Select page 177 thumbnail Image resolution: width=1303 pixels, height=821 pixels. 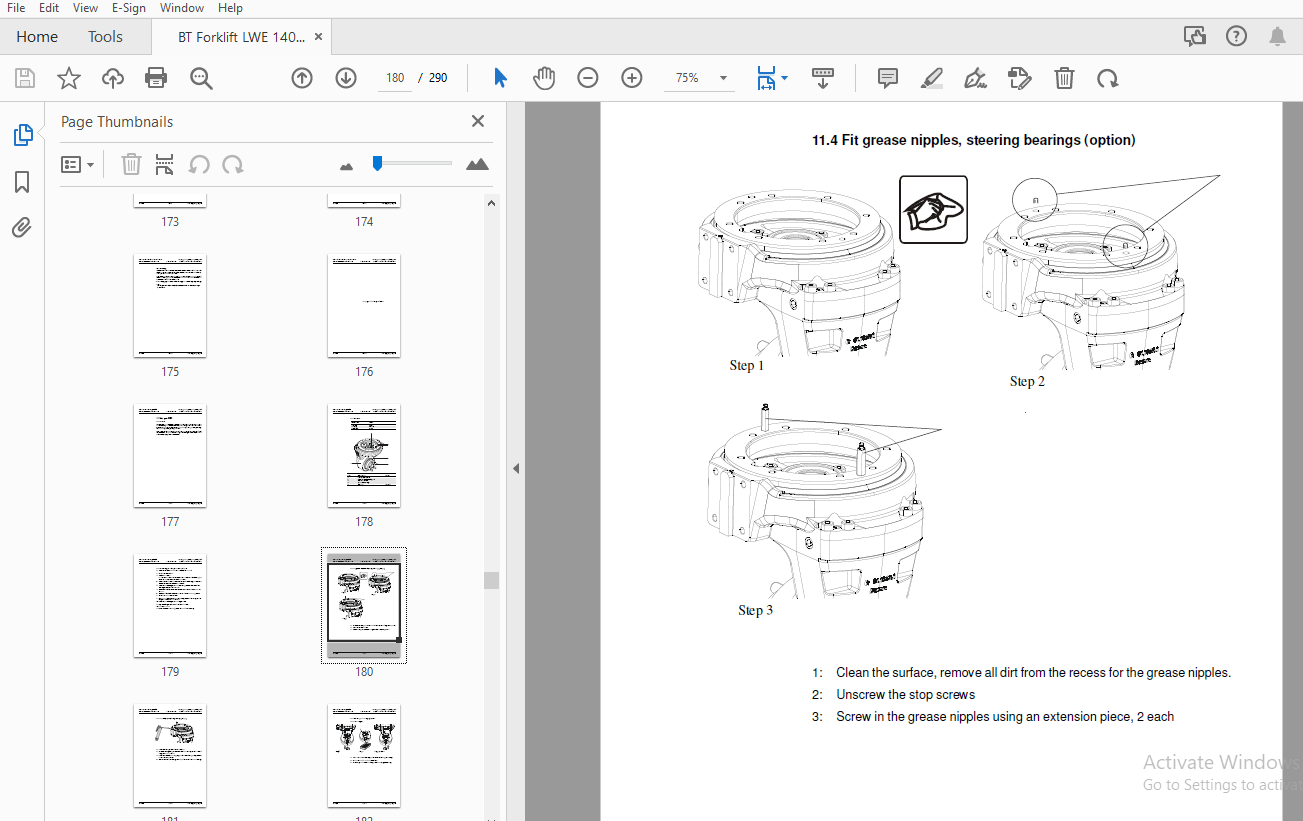[x=170, y=456]
